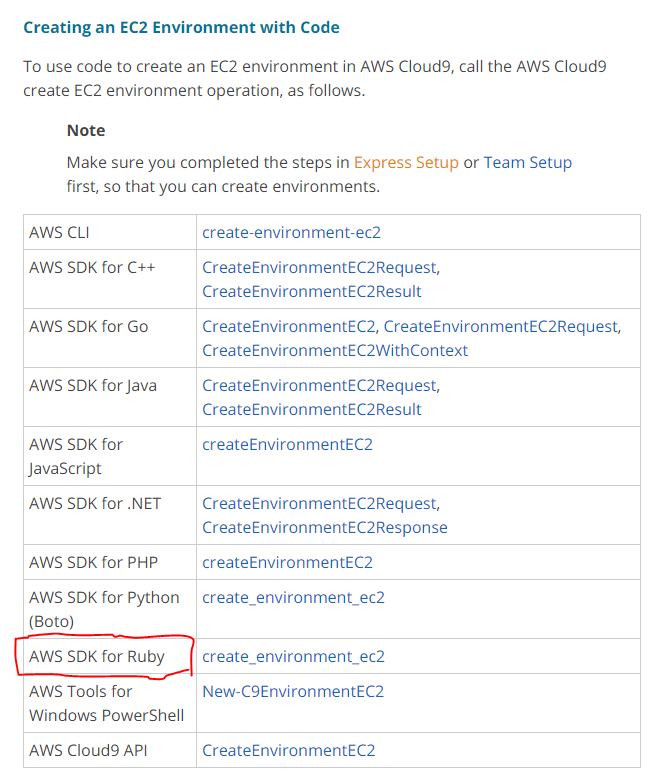Image resolution: width=662 pixels, height=777 pixels.
Task: Click the 'AWS SDK for Python (Boto)' cell
Action: [110, 610]
